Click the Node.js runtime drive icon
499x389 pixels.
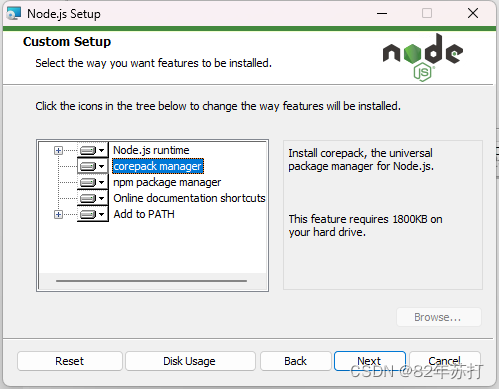[88, 150]
